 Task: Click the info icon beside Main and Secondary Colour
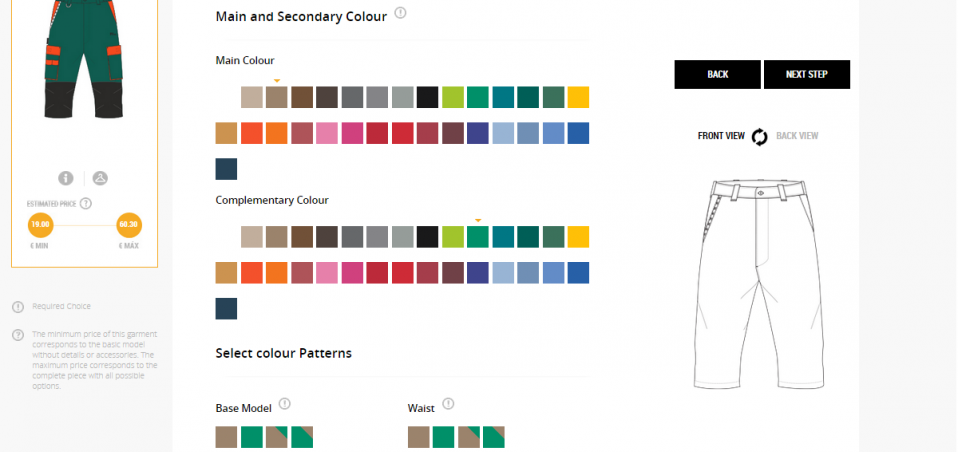pos(400,13)
